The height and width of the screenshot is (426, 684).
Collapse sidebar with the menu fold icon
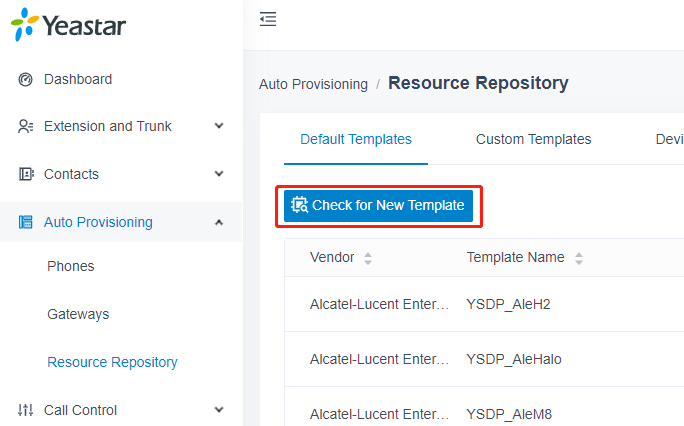click(x=268, y=19)
